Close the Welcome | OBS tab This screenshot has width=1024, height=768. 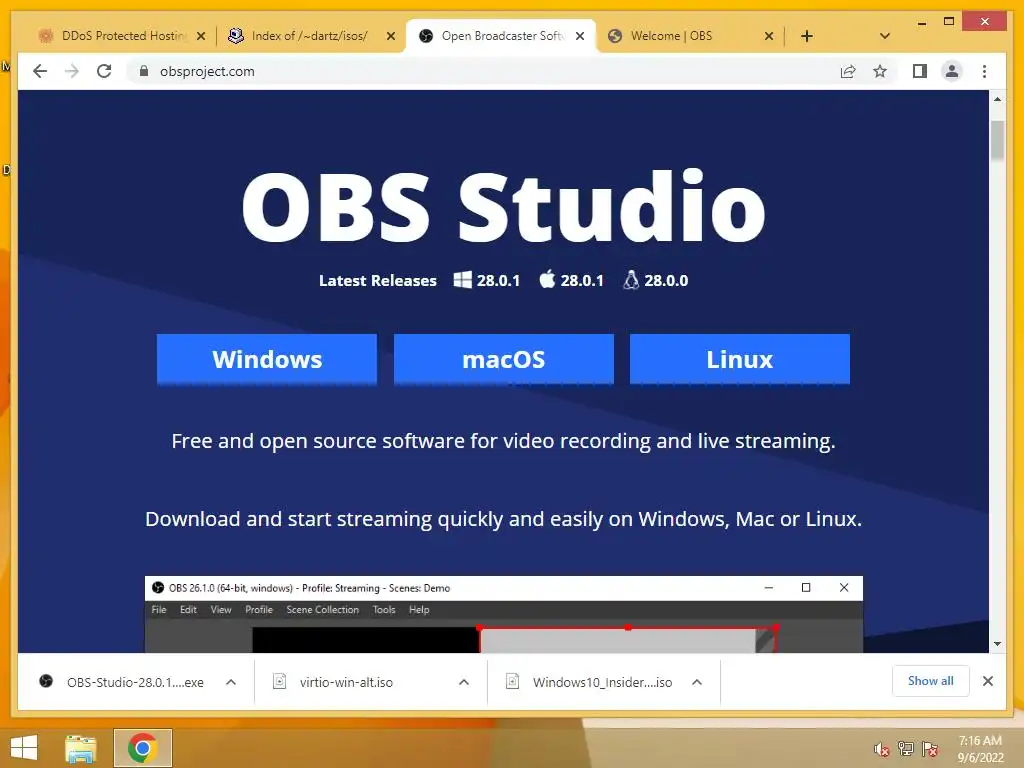coord(769,36)
